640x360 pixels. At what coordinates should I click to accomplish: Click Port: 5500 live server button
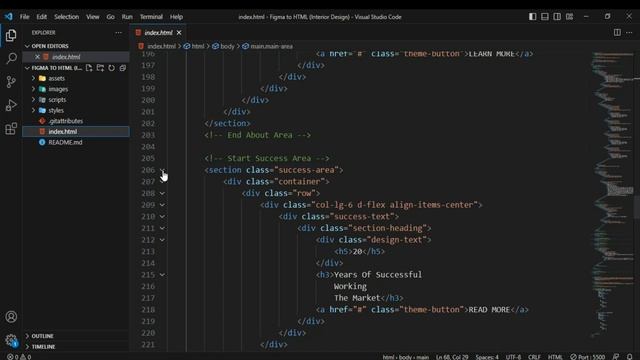tap(588, 357)
